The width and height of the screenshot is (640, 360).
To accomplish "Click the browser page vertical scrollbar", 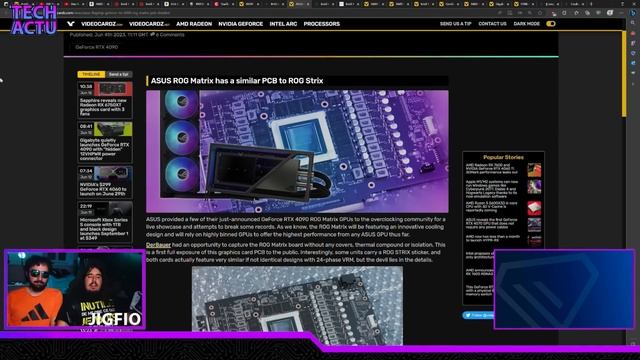I will tap(624, 73).
